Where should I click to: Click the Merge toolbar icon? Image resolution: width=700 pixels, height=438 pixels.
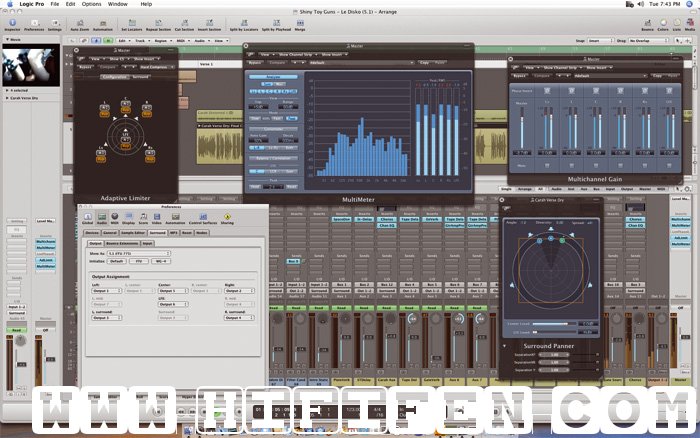(x=300, y=23)
